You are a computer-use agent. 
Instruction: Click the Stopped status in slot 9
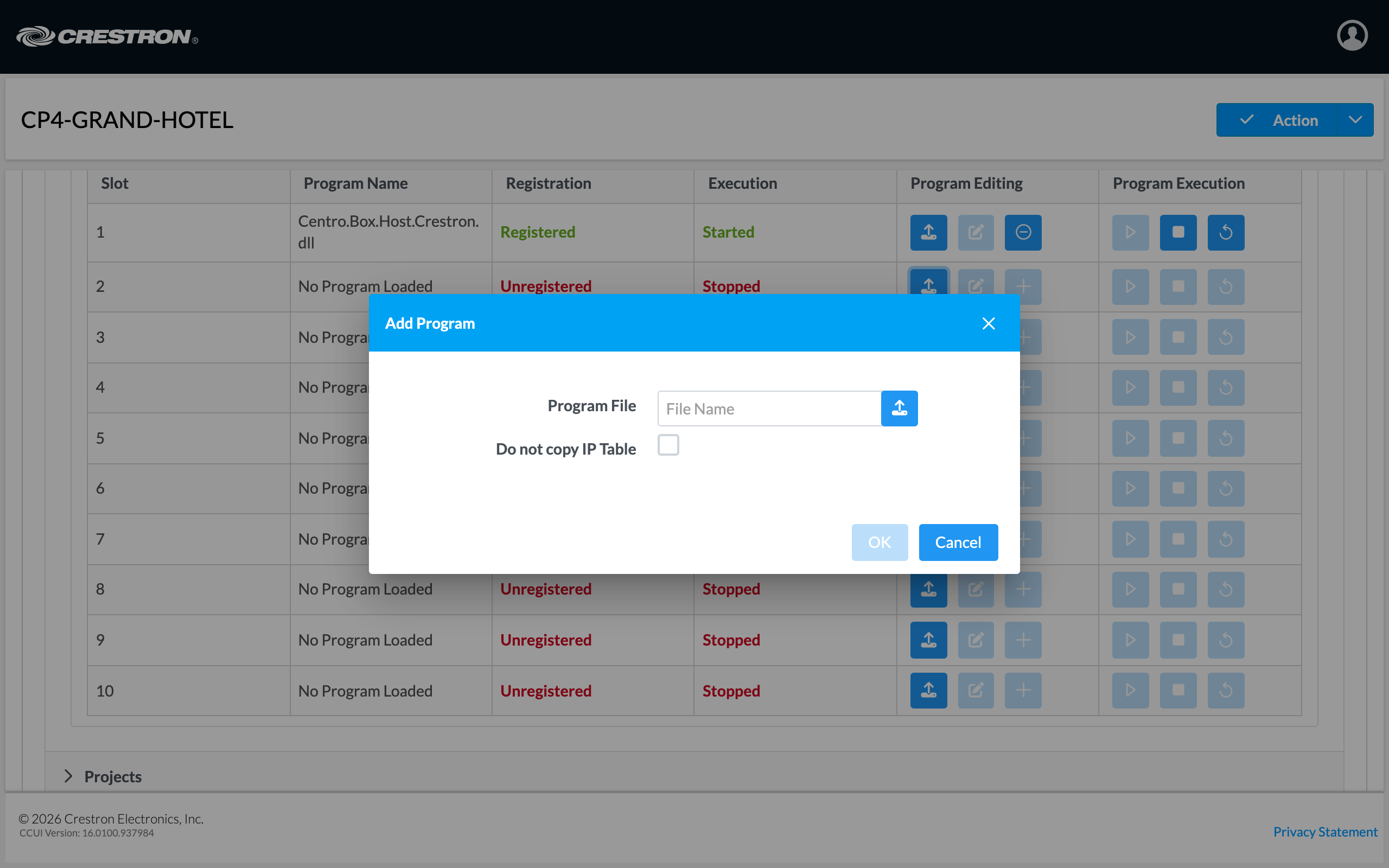point(731,640)
